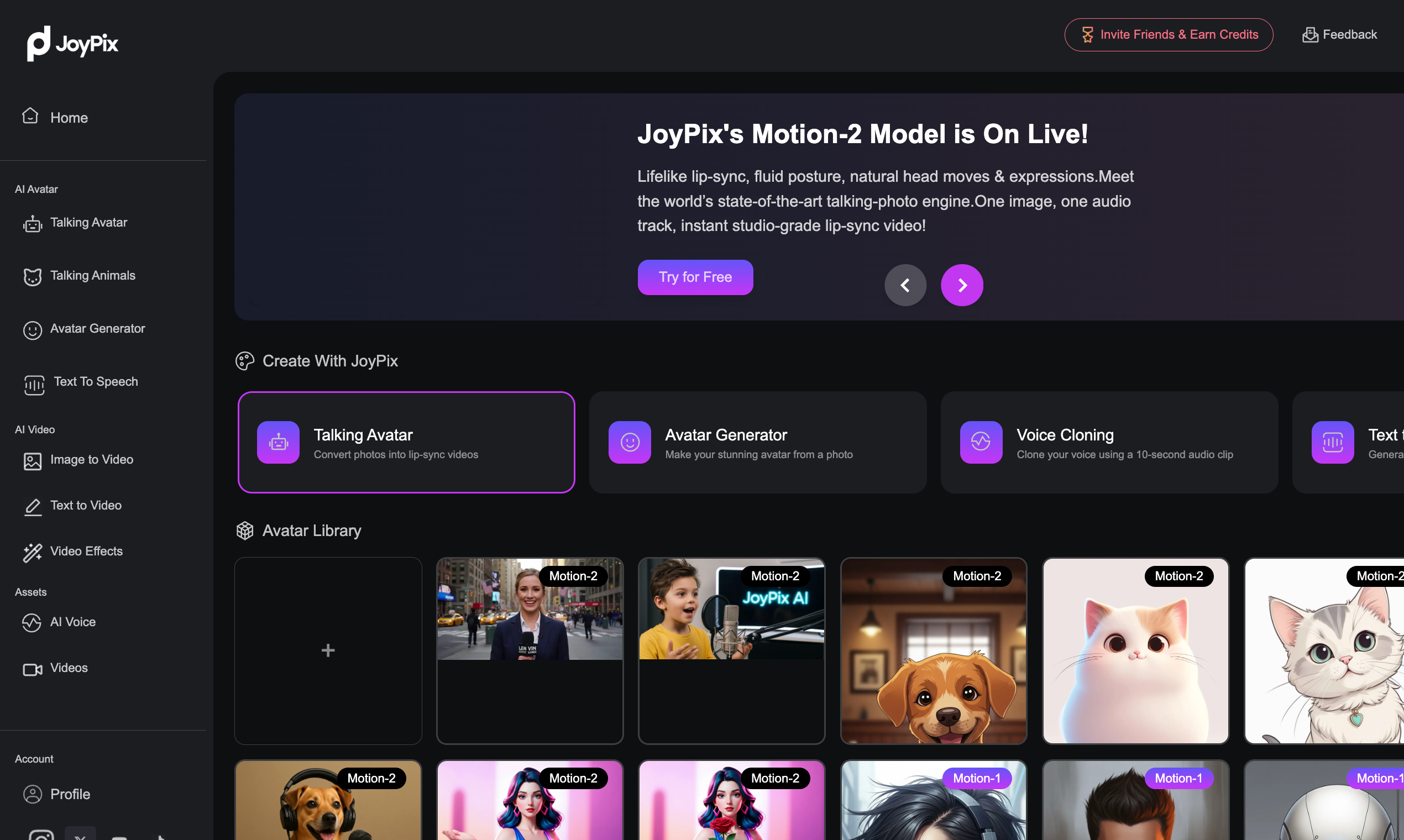Click the JoyPix logo
Image resolution: width=1404 pixels, height=840 pixels.
pyautogui.click(x=72, y=43)
